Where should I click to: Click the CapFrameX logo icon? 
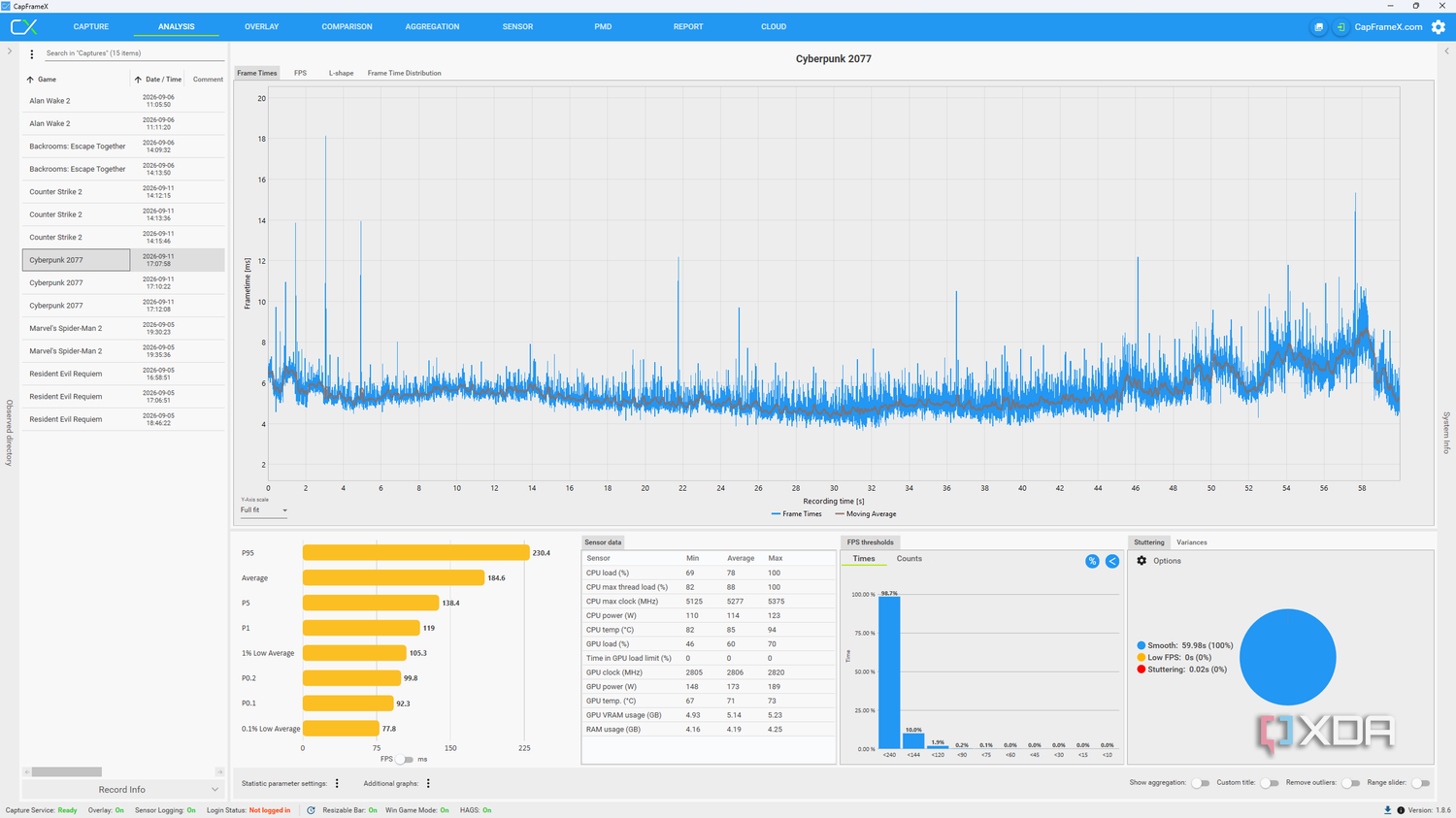pos(23,27)
